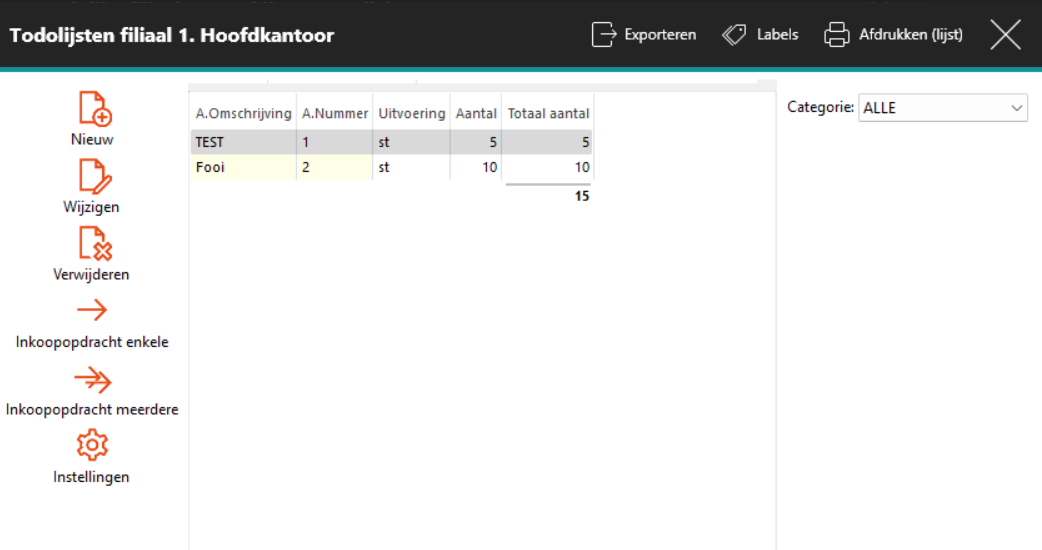Click the Wijzigen edit icon
1042x550 pixels.
pos(93,176)
